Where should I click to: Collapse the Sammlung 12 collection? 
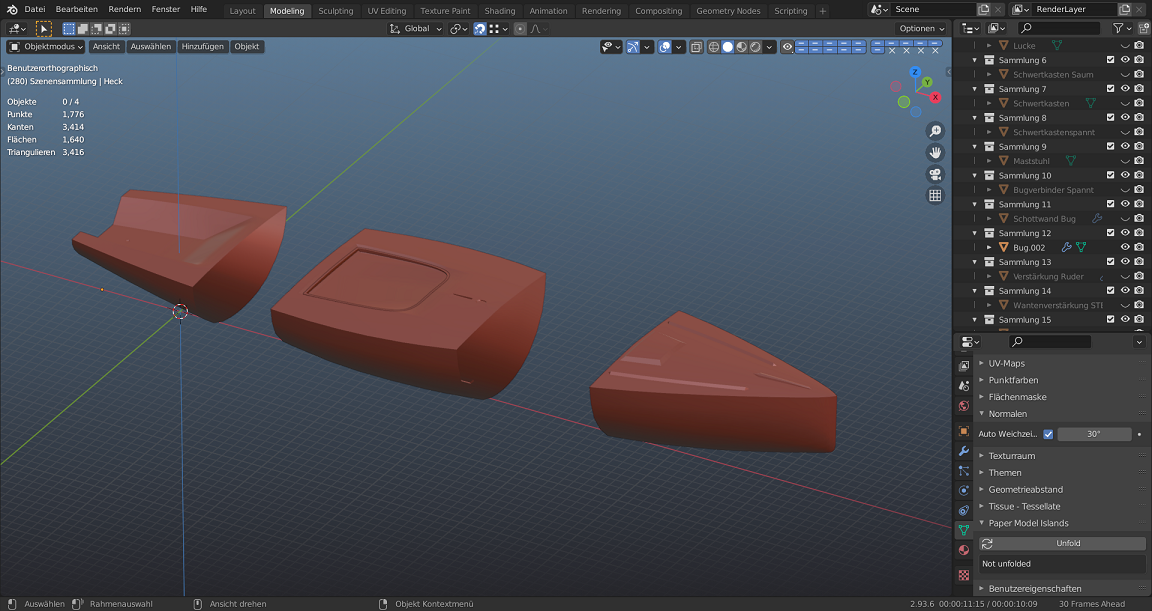point(975,234)
